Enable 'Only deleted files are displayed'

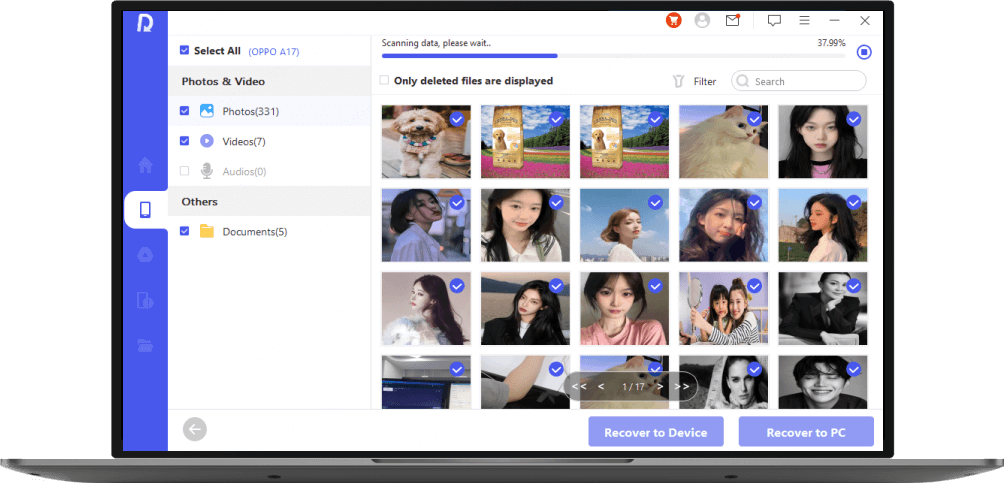pyautogui.click(x=385, y=81)
